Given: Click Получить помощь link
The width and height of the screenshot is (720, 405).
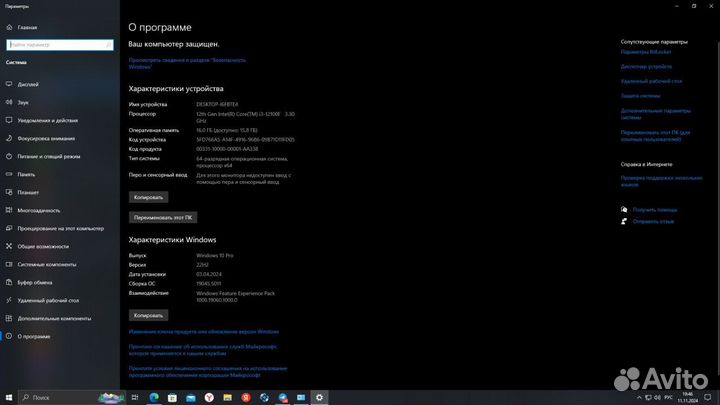Looking at the screenshot, I should coord(654,210).
